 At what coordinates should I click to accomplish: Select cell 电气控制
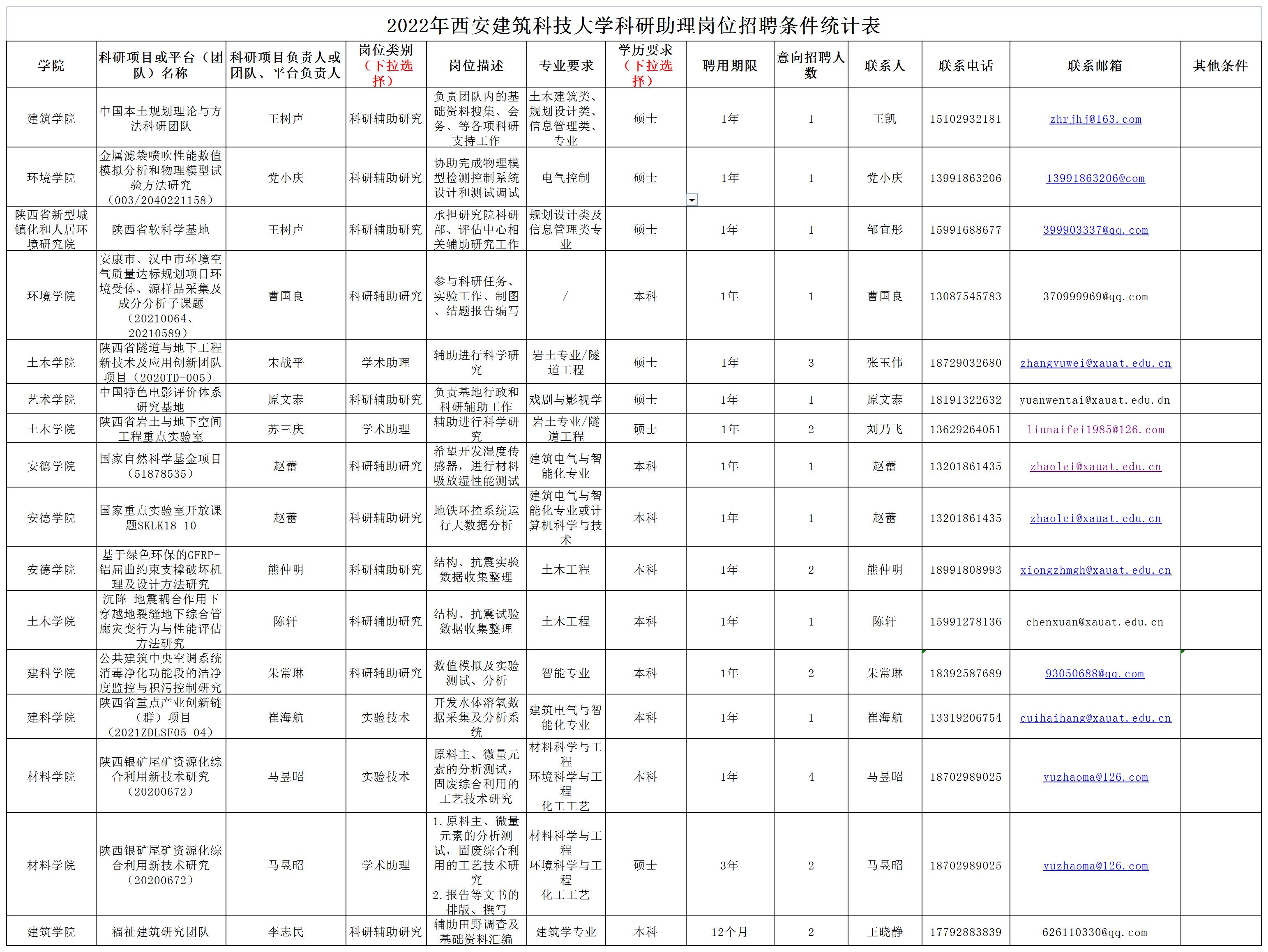coord(566,177)
